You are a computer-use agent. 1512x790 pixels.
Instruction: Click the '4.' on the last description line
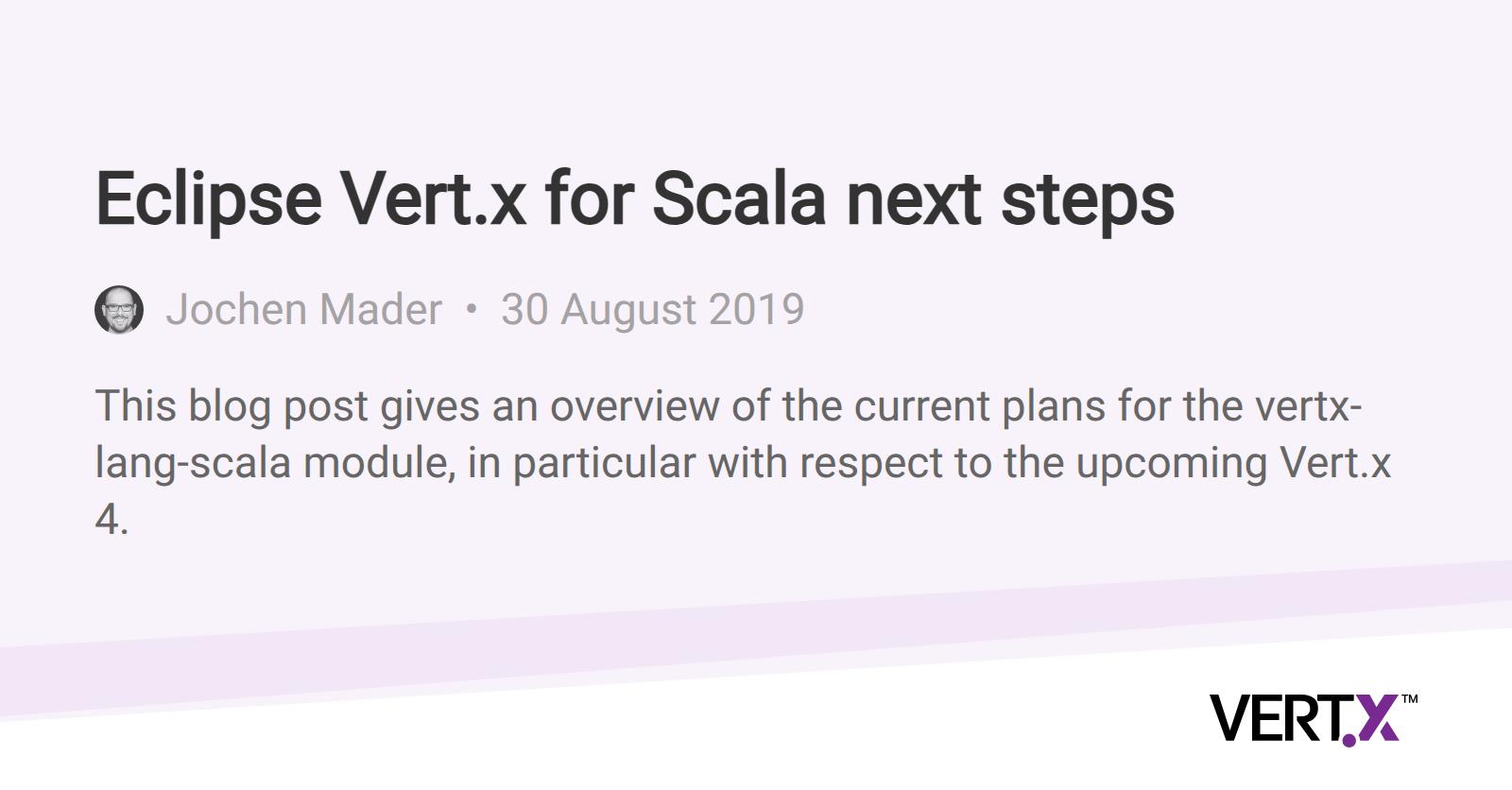(x=112, y=520)
